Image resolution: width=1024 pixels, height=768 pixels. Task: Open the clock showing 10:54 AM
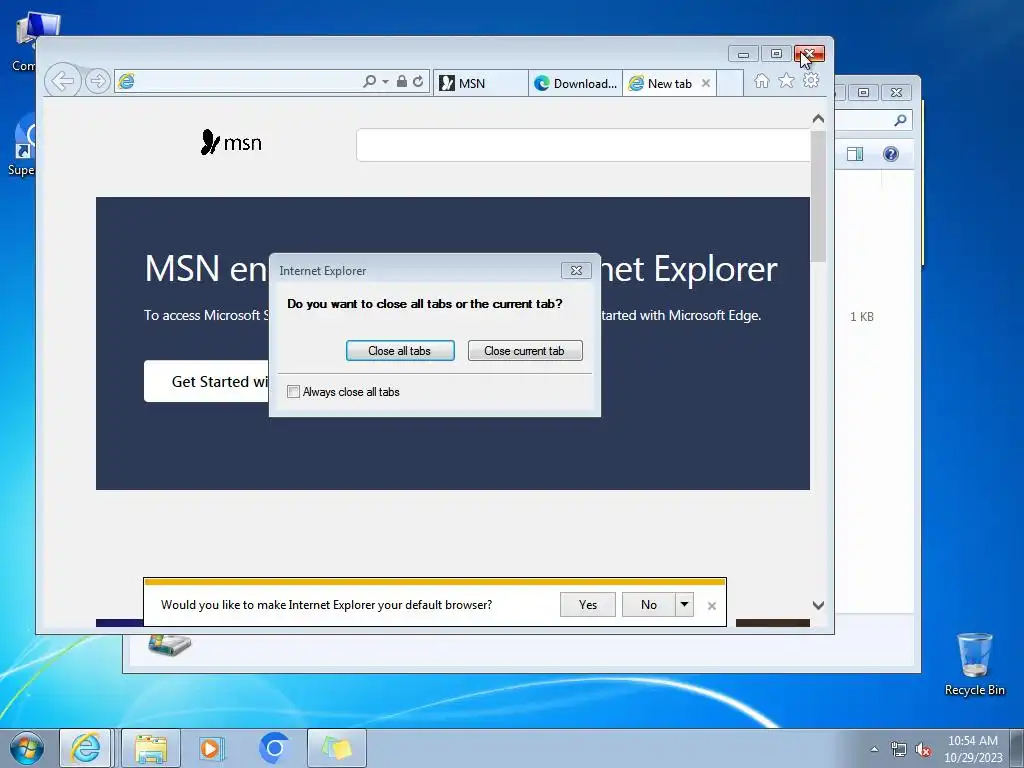click(x=973, y=748)
